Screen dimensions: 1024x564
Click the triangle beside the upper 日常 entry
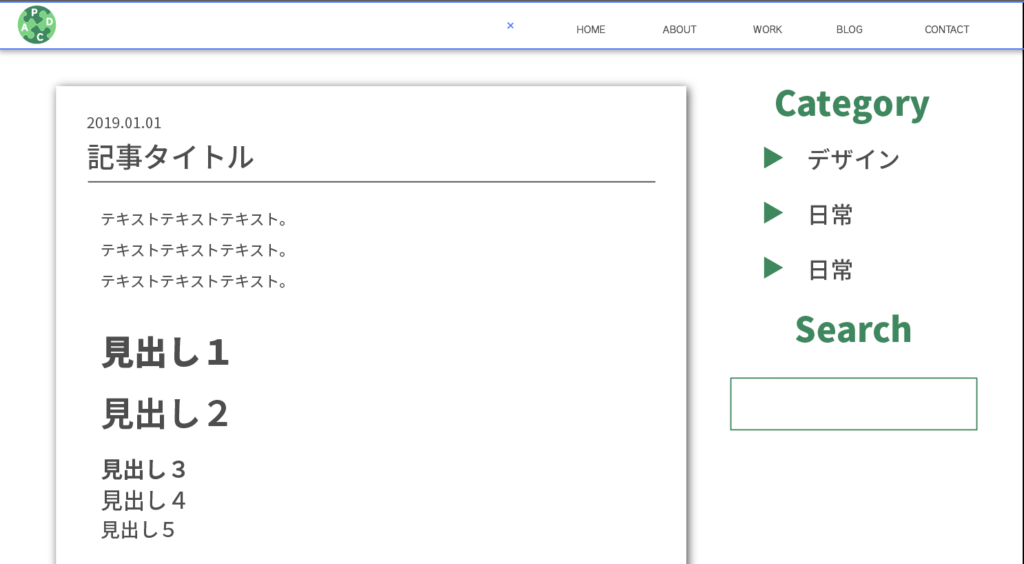[772, 213]
